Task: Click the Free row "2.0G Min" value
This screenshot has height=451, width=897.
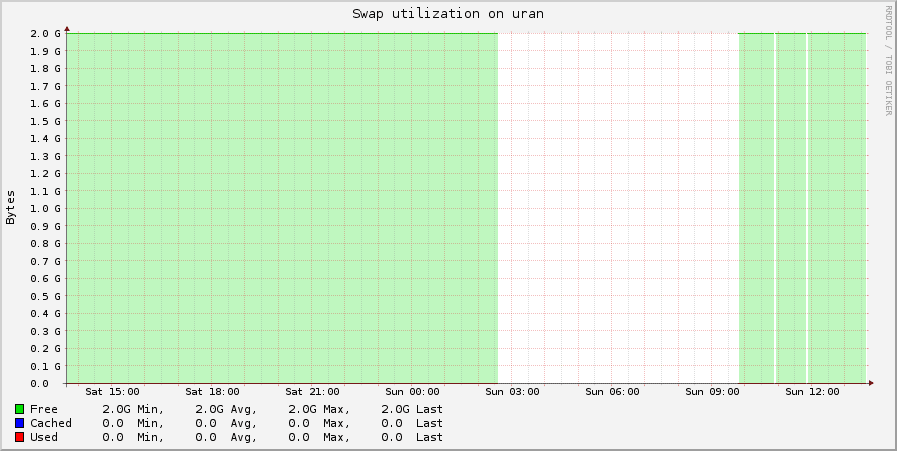Action: [133, 409]
